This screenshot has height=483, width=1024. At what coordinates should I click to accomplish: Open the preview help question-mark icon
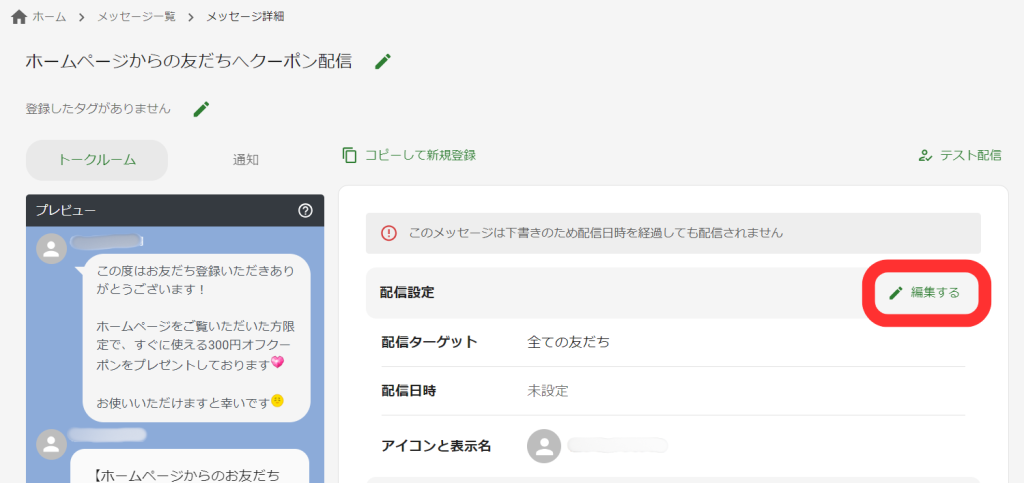[x=305, y=211]
